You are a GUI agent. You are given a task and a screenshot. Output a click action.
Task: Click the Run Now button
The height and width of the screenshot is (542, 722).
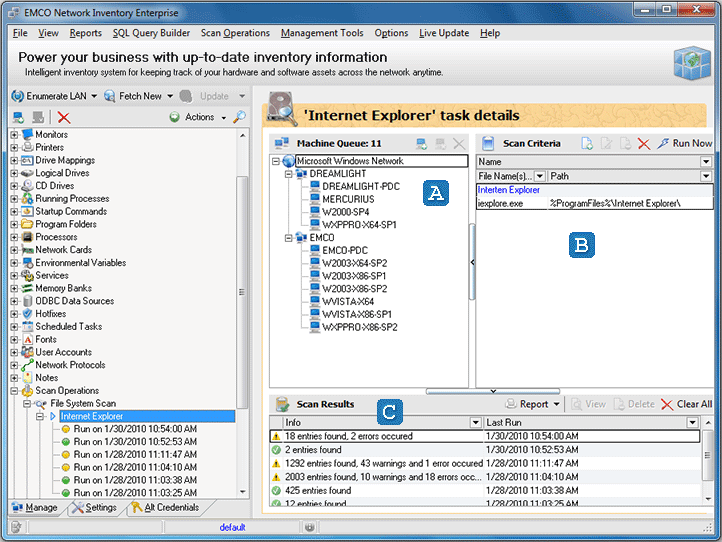(685, 144)
